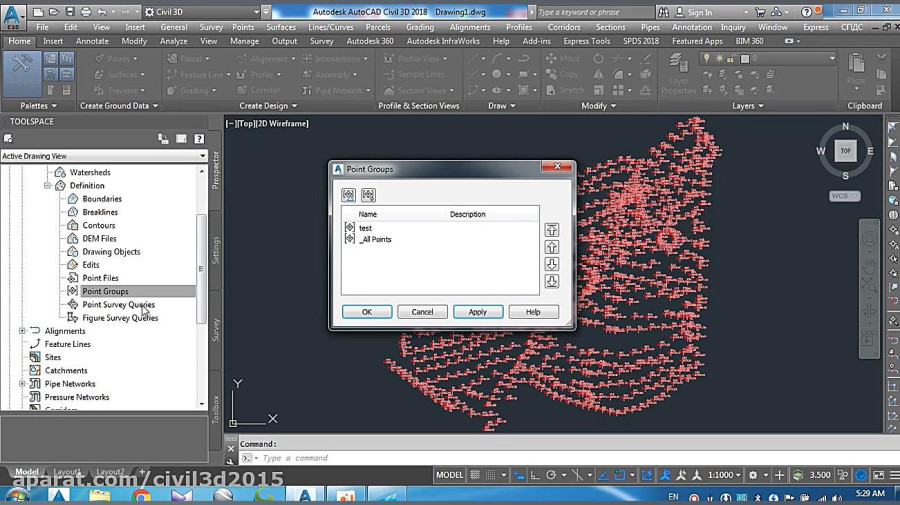Click the second icon button in Point Groups toolbar
900x505 pixels.
point(368,195)
